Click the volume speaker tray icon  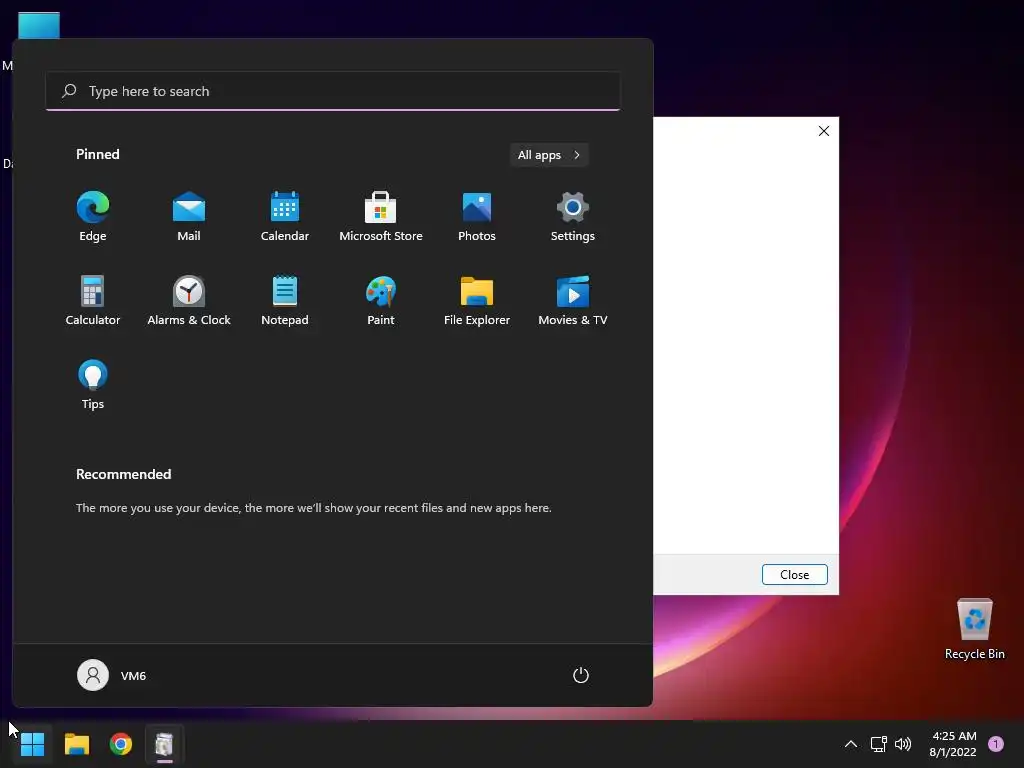[x=903, y=744]
